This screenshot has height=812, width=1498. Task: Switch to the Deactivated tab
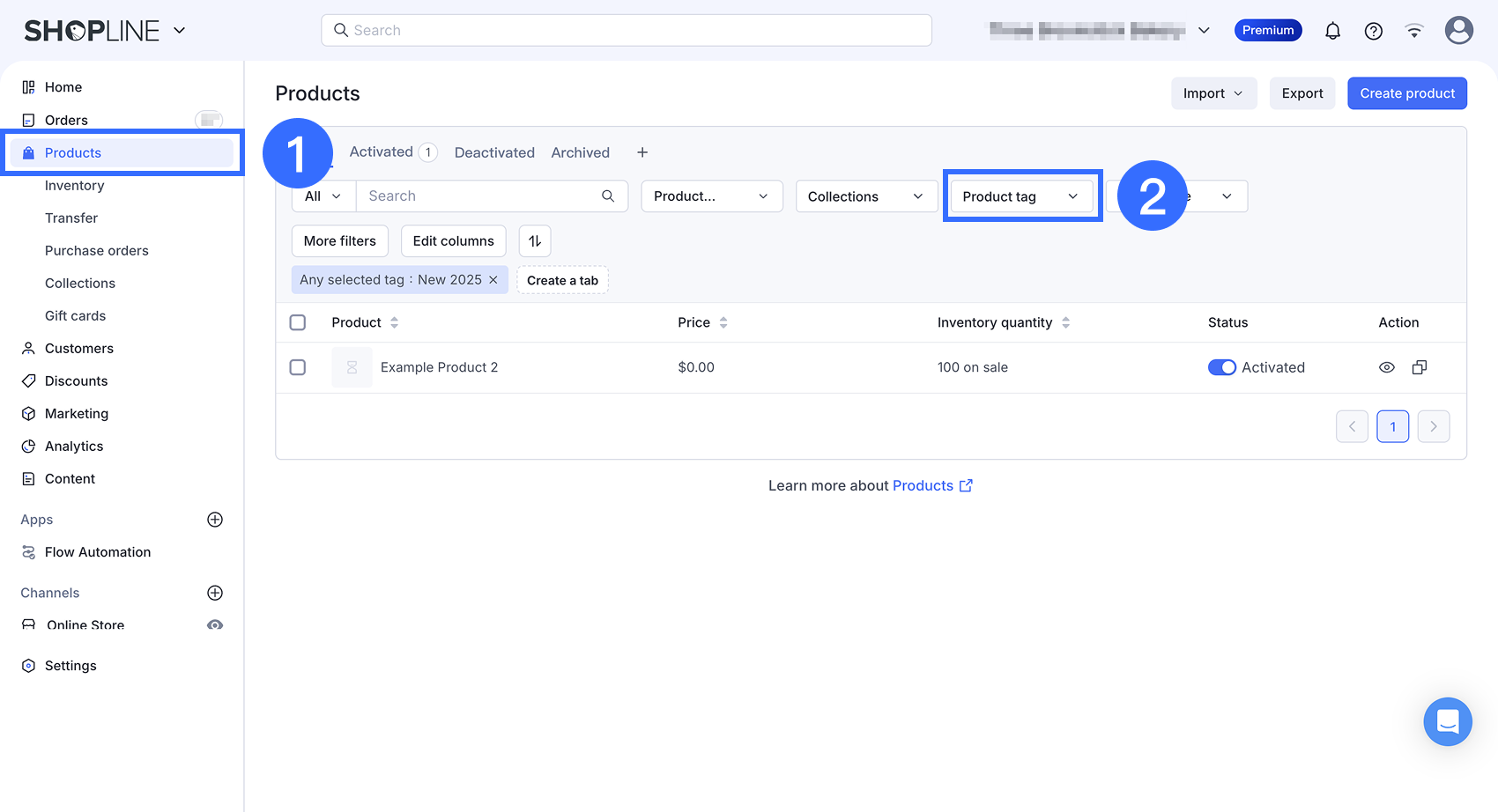494,152
